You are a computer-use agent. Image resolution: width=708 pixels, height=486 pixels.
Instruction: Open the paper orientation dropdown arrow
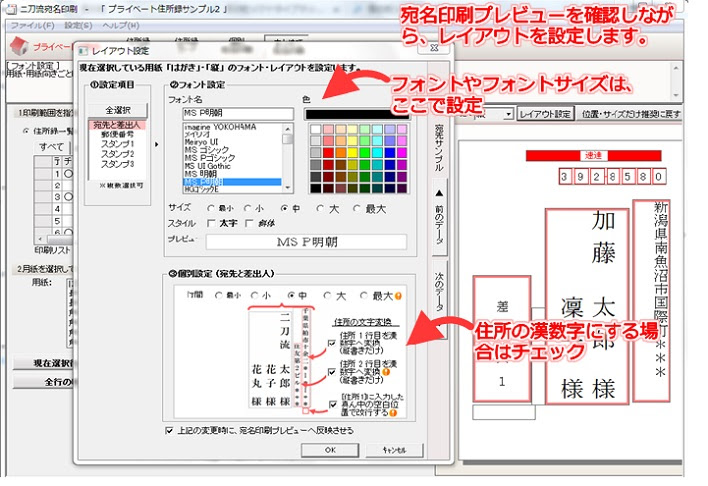click(x=508, y=114)
